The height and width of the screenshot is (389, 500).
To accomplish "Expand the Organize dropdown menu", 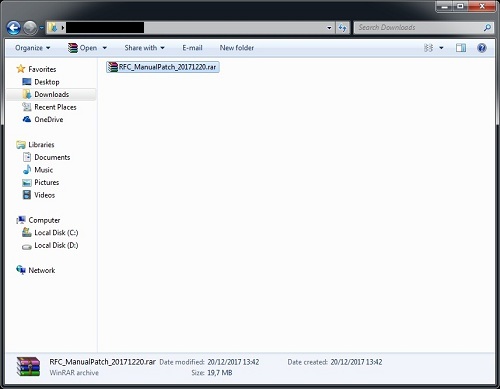I will pos(33,48).
